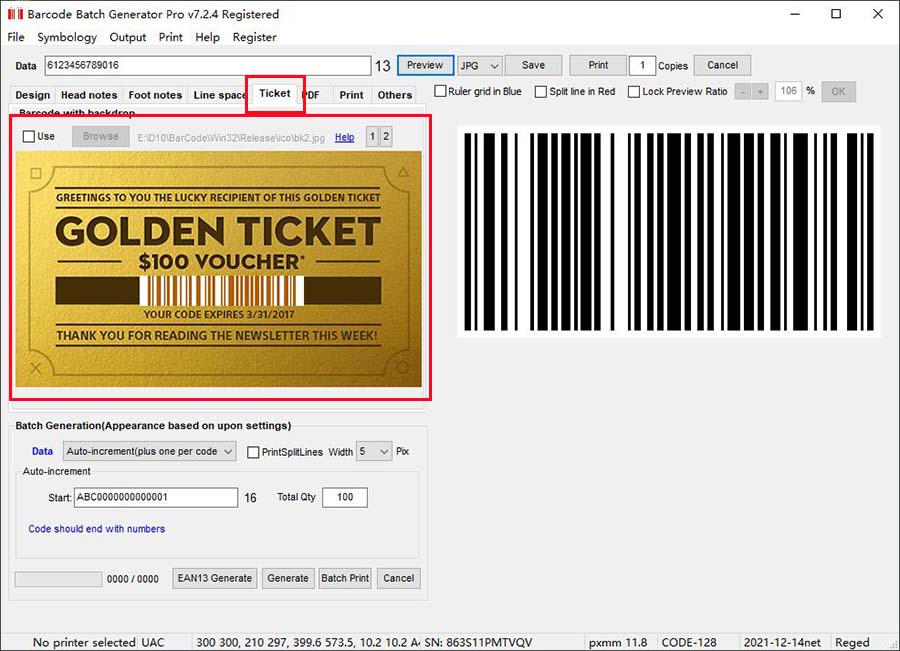Screen dimensions: 900x651
Task: Click the 0000 / 0000 counter text
Action: (x=133, y=579)
